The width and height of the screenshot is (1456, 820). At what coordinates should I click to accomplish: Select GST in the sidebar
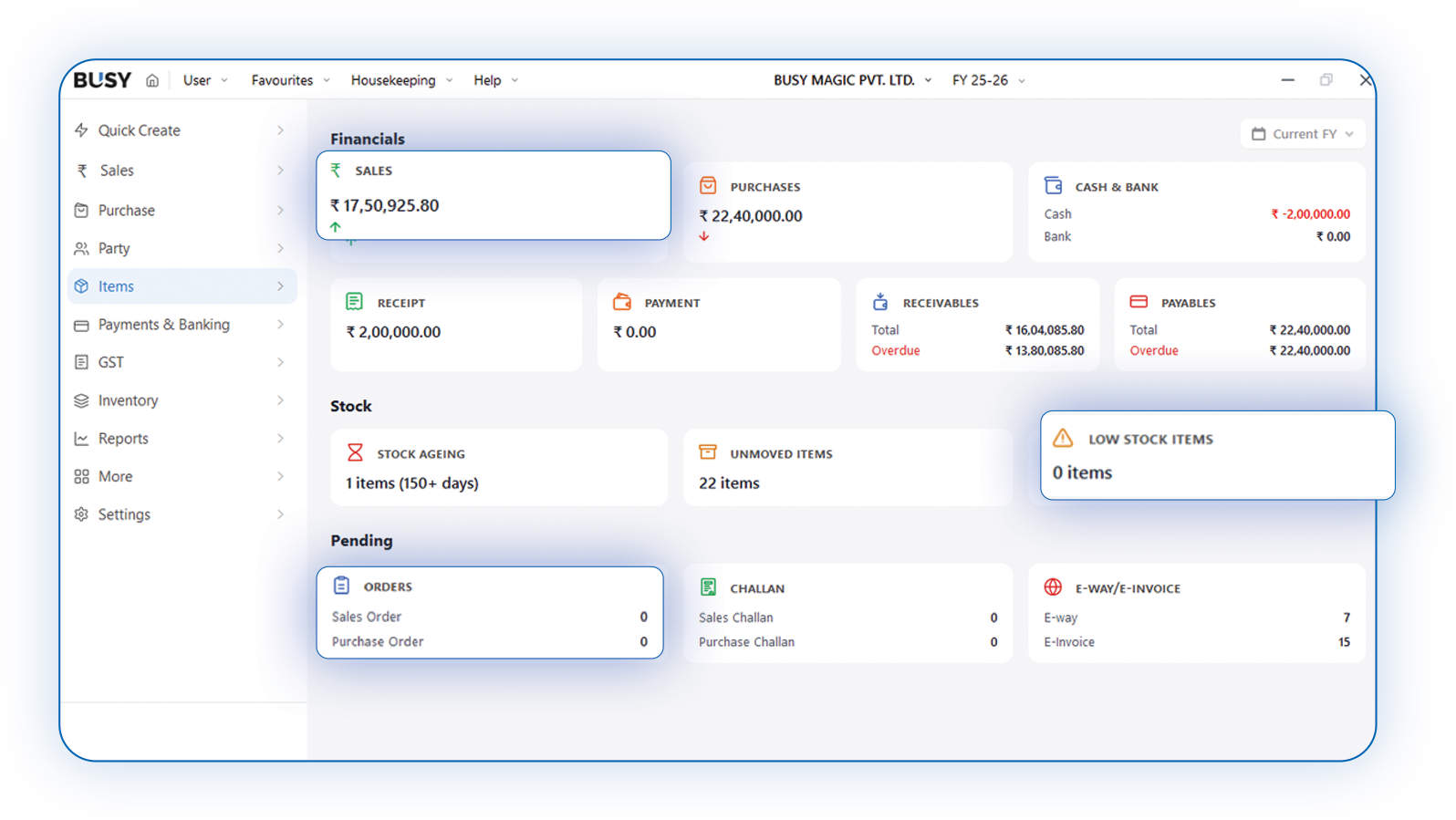pyautogui.click(x=182, y=362)
